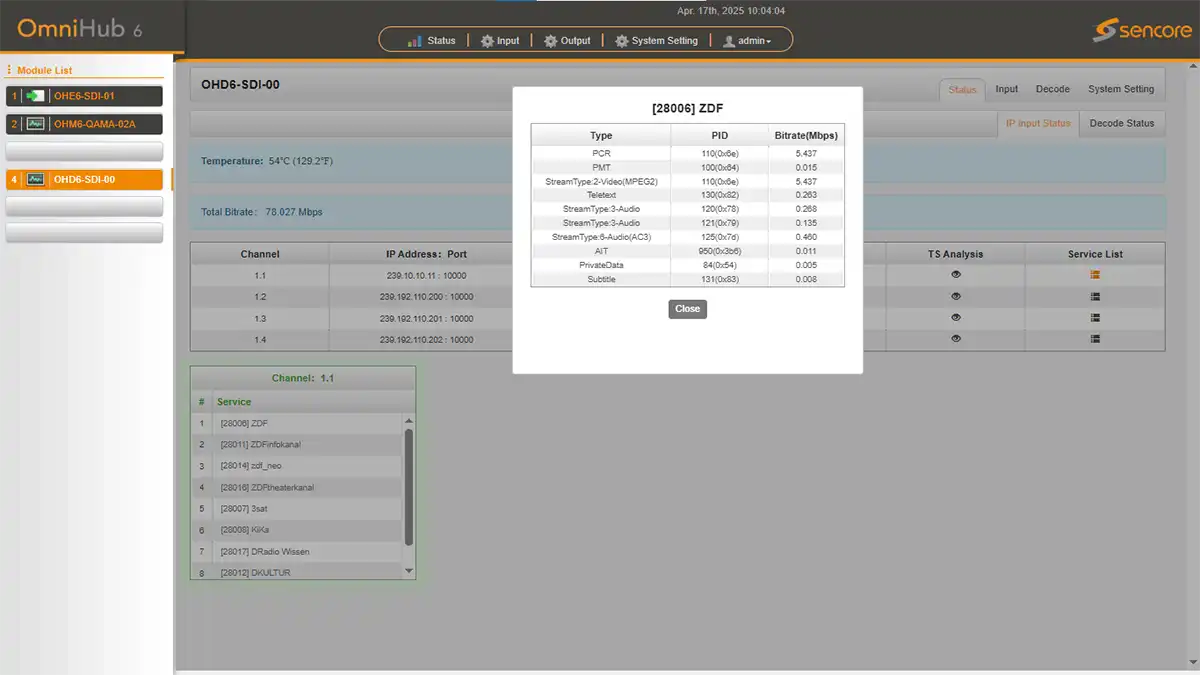Click the PMT row in the dialog

click(688, 167)
